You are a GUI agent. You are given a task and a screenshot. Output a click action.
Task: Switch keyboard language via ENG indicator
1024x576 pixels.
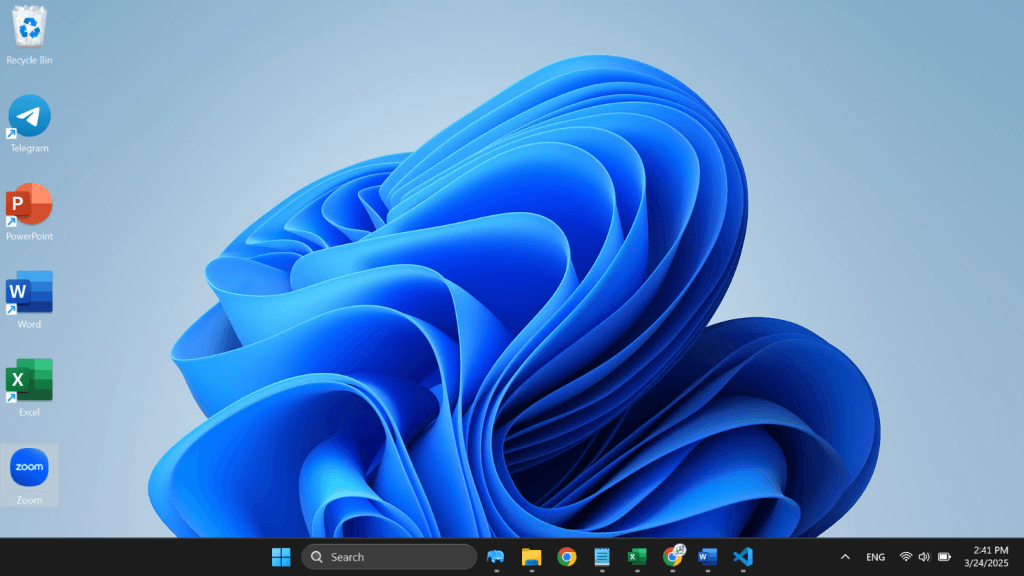(875, 557)
